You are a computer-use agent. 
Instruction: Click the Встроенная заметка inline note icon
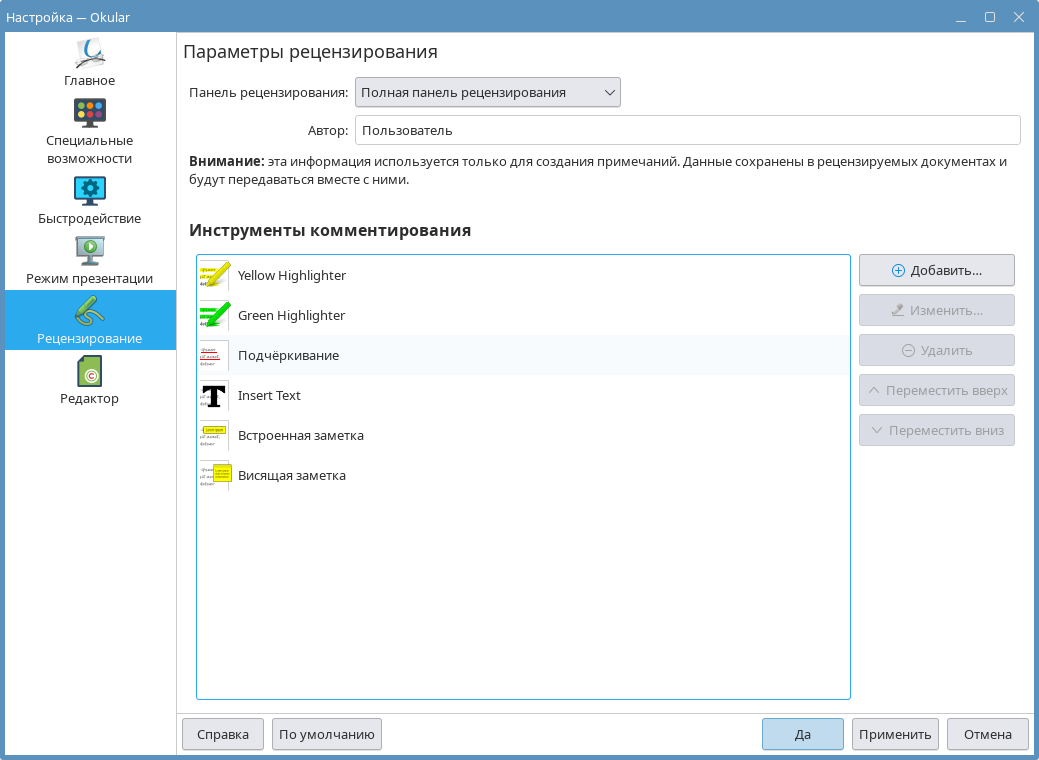click(x=215, y=435)
